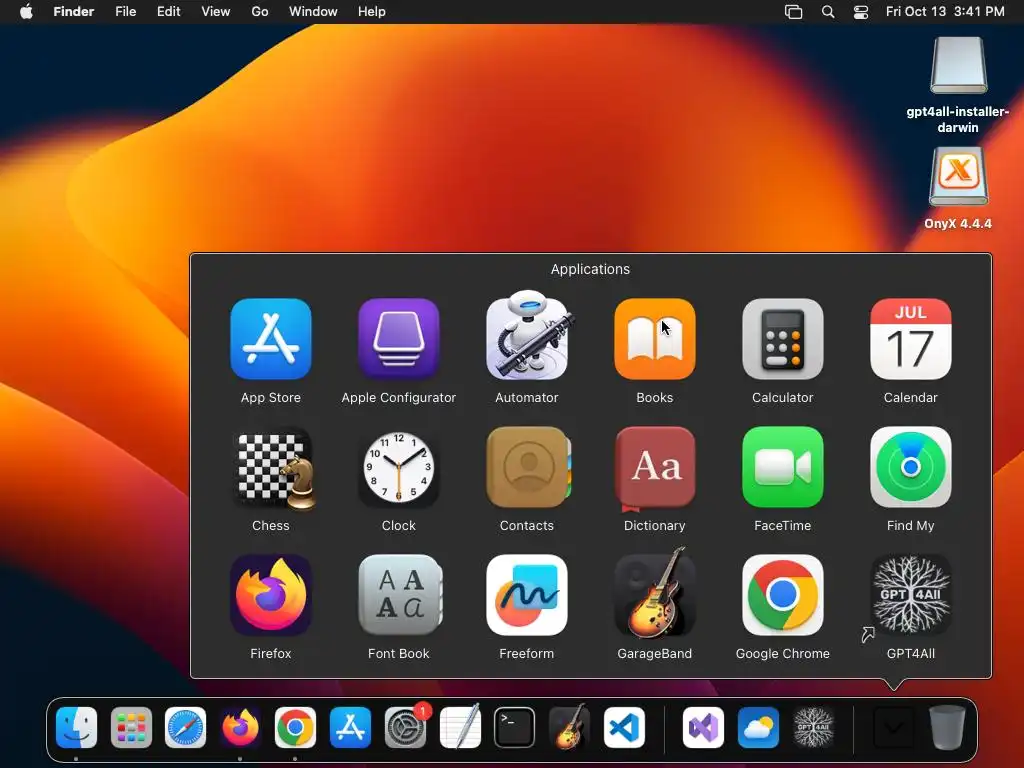
Task: Open Control Center in the menu bar
Action: 861,12
